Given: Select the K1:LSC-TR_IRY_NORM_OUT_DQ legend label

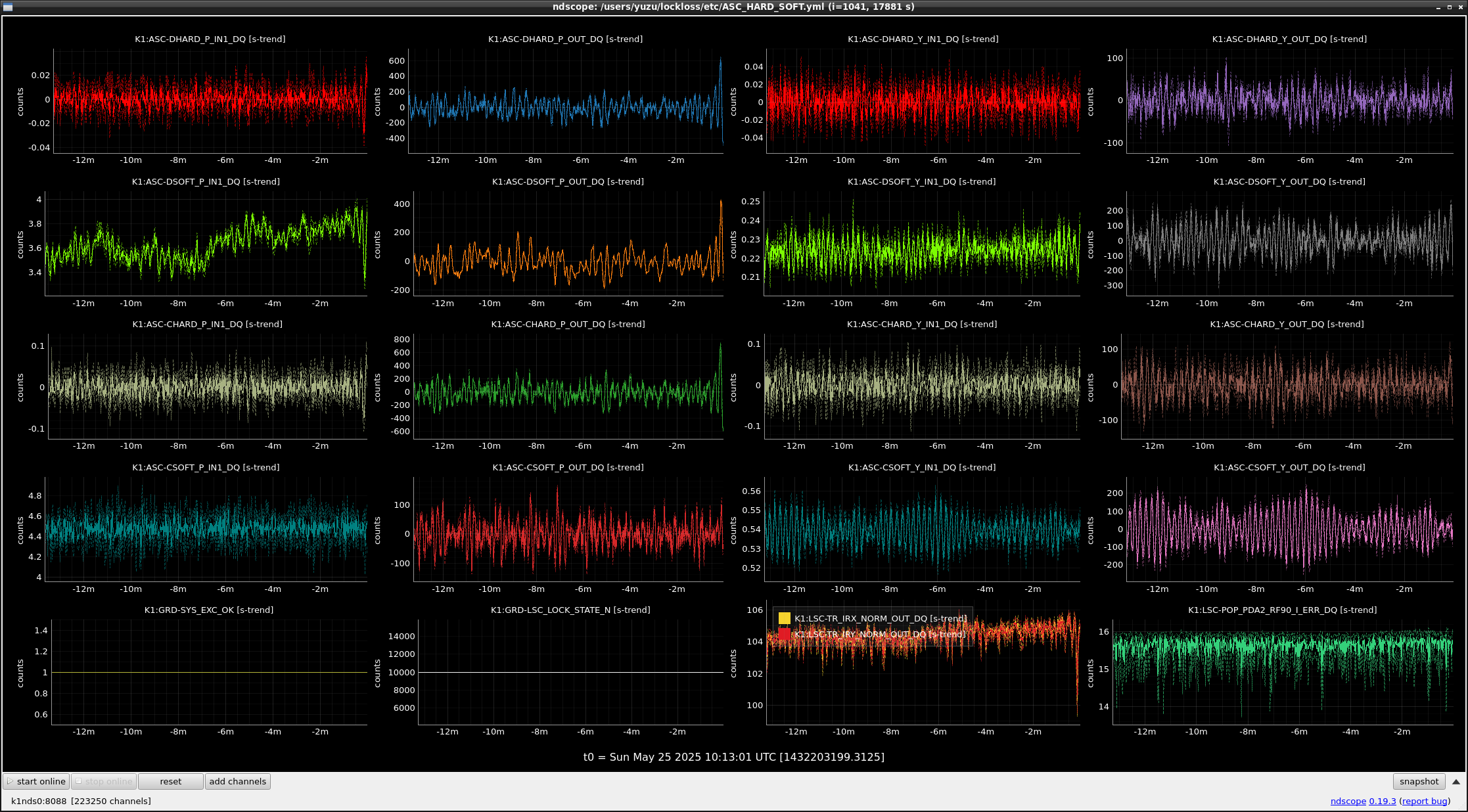Looking at the screenshot, I should [879, 634].
